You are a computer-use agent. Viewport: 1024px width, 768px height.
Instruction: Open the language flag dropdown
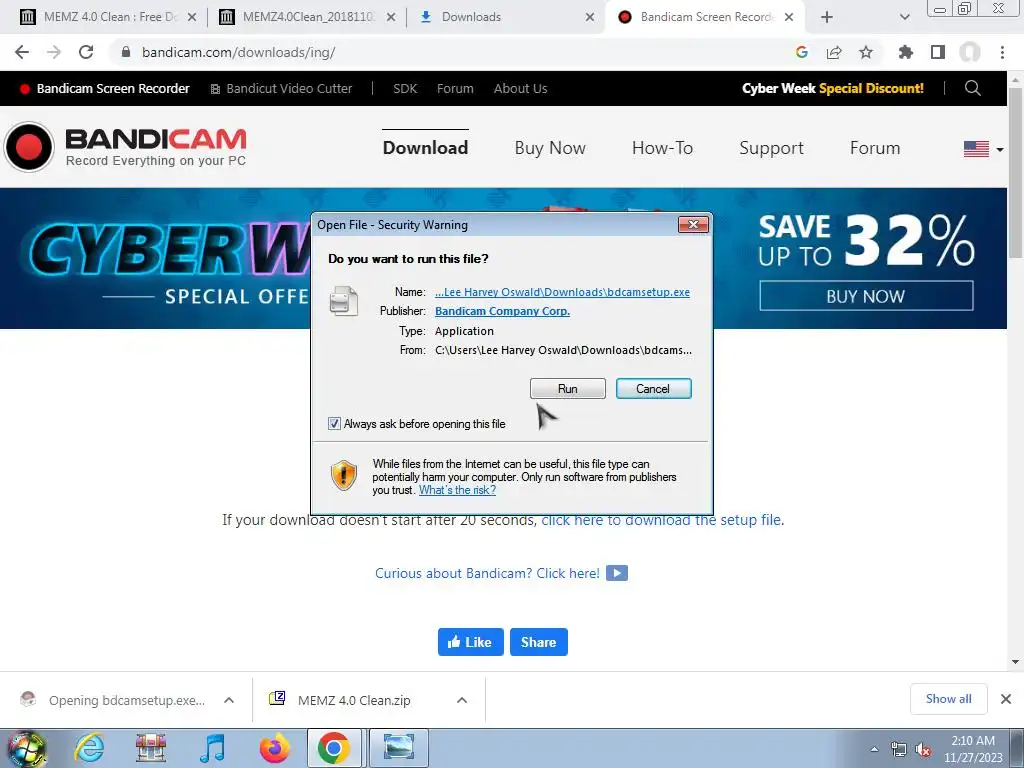(x=984, y=149)
